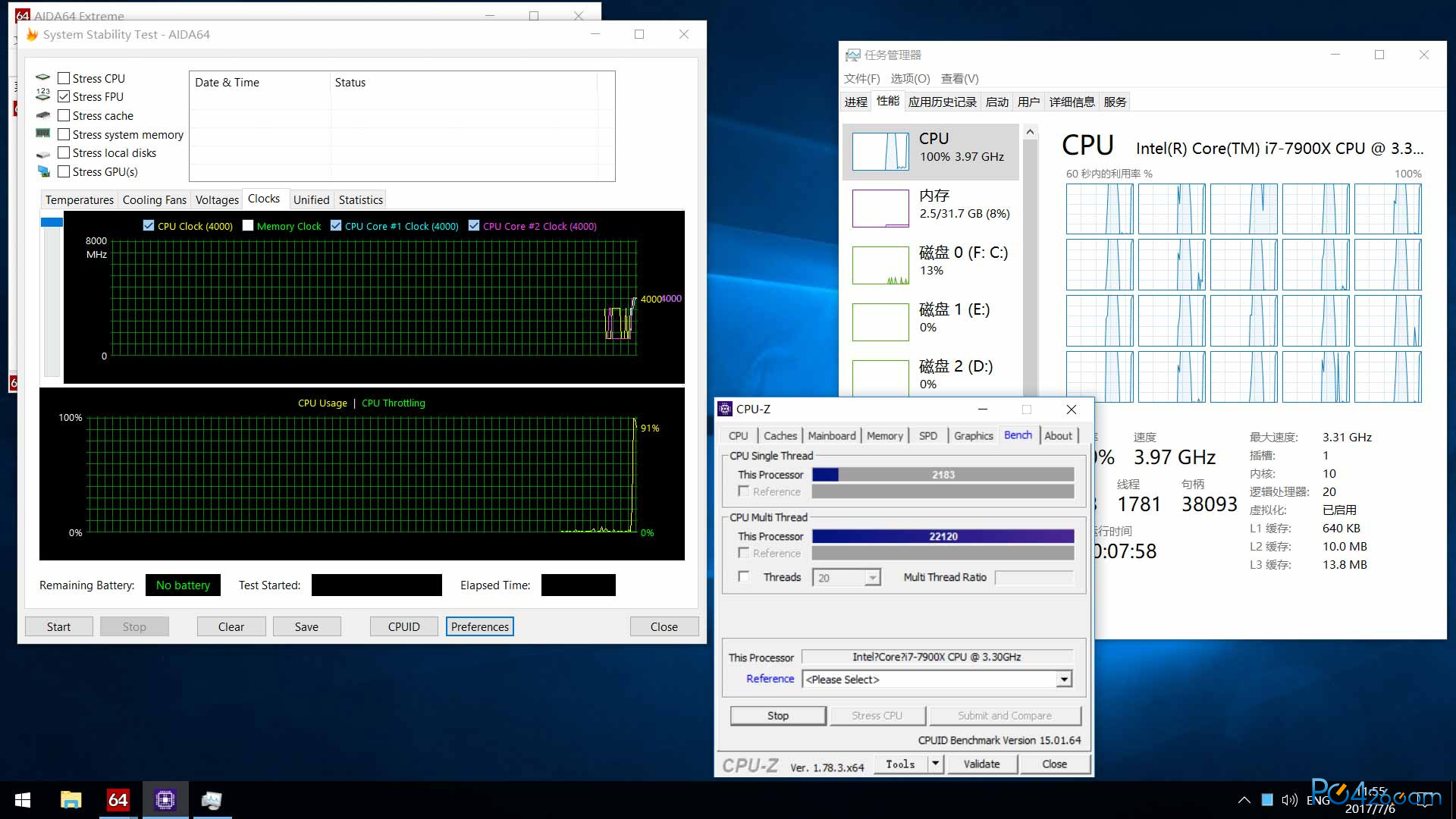Click the Save button in AIDA64
Viewport: 1456px width, 819px height.
click(x=306, y=626)
